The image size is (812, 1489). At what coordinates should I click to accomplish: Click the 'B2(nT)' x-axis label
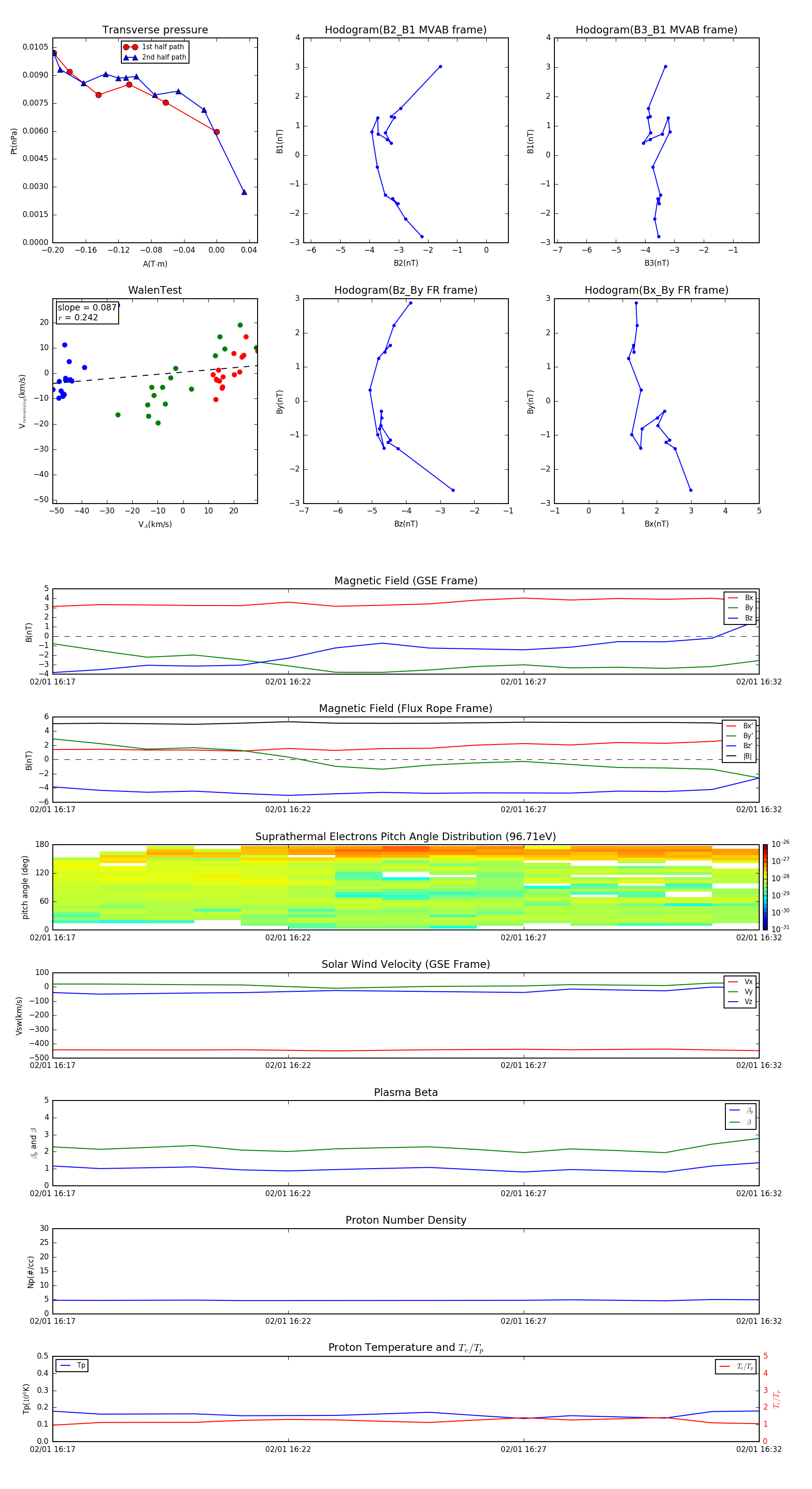406,263
